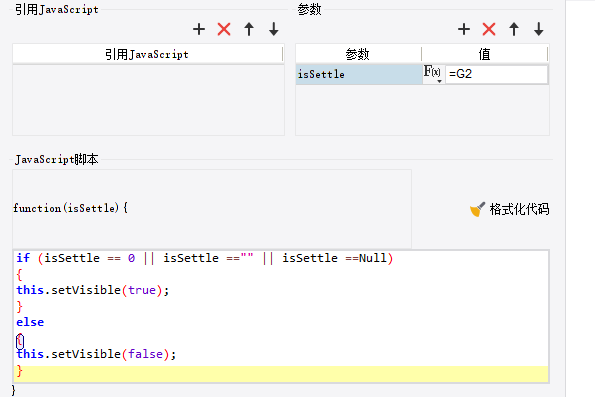
Task: Move referenced JavaScript entry up
Action: 249,29
